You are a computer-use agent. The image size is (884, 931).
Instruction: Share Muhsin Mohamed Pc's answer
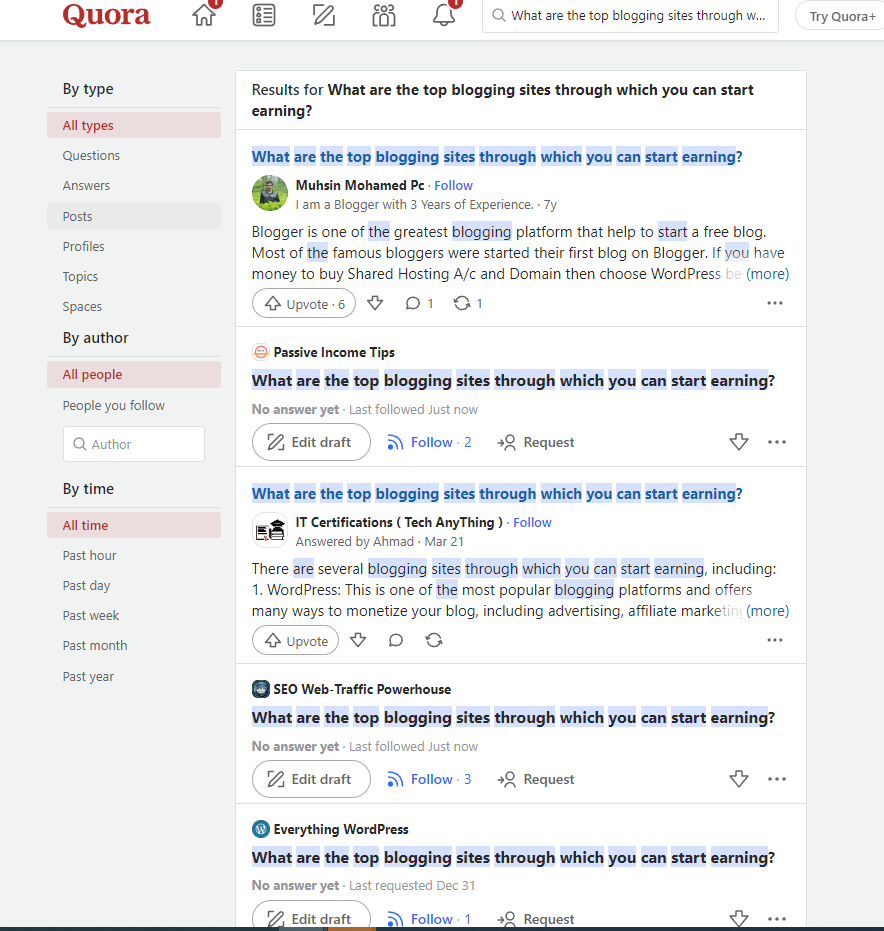[x=468, y=303]
